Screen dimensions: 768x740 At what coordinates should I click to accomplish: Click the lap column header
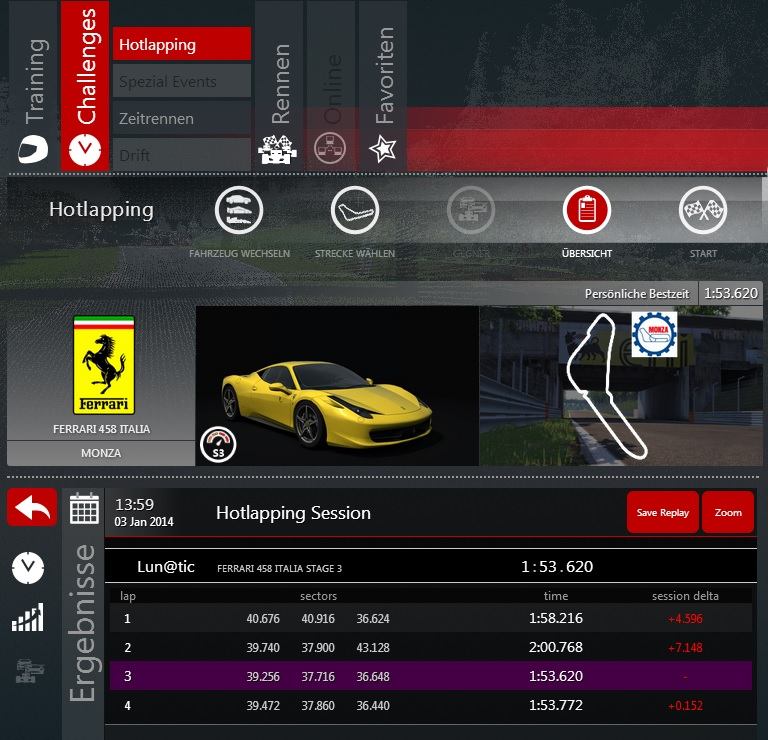(128, 596)
